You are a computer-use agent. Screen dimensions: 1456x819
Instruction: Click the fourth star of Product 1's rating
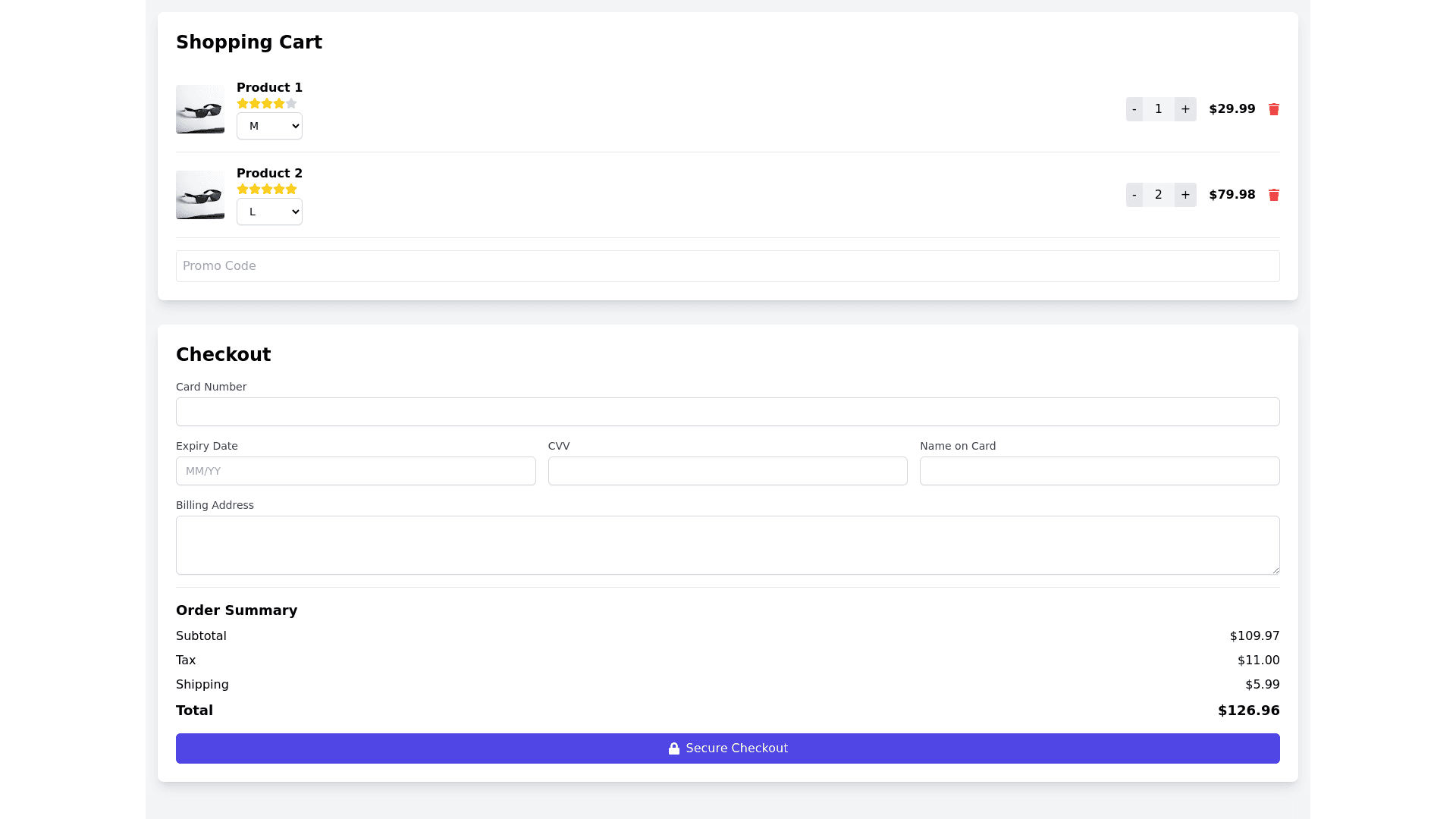[x=279, y=103]
